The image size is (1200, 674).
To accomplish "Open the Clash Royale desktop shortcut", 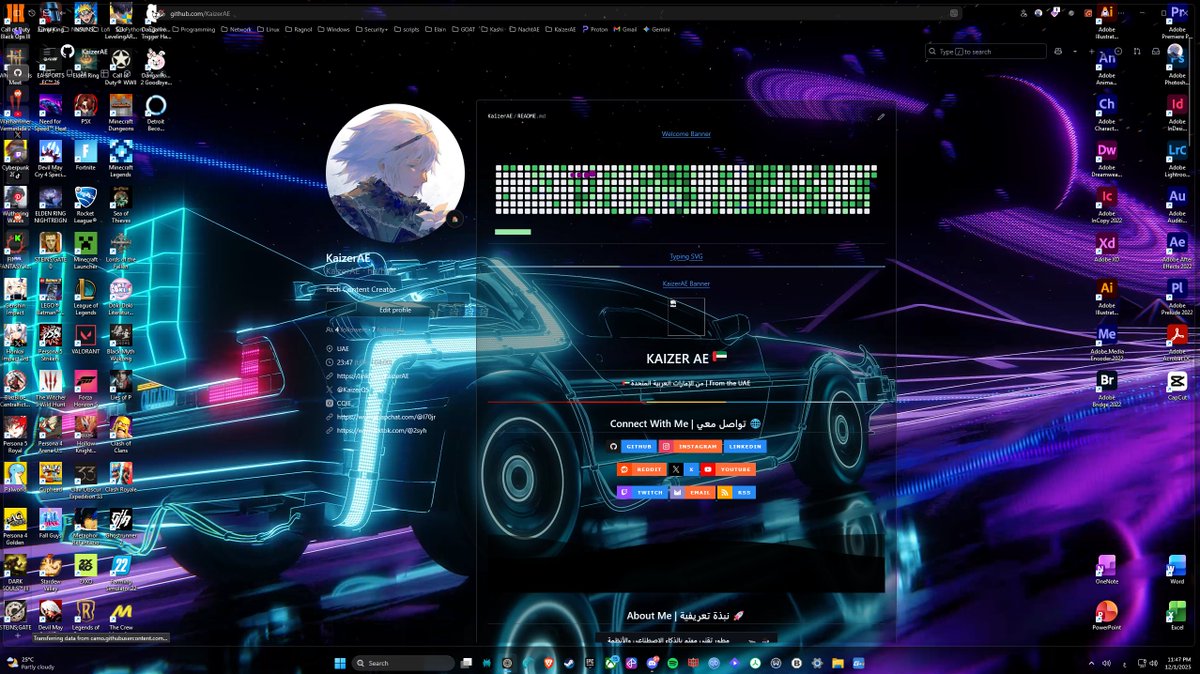I will pos(121,479).
